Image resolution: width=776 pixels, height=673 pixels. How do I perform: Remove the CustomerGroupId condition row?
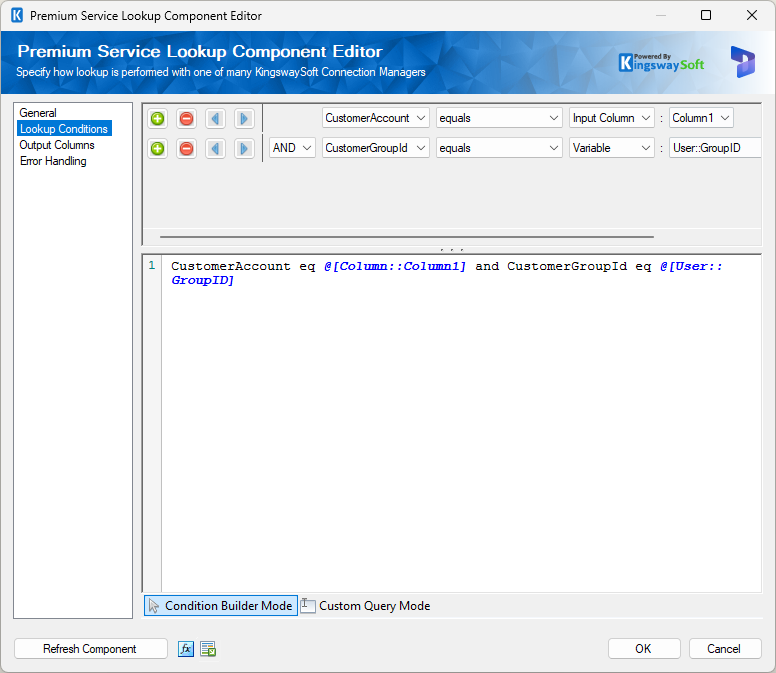click(x=187, y=148)
